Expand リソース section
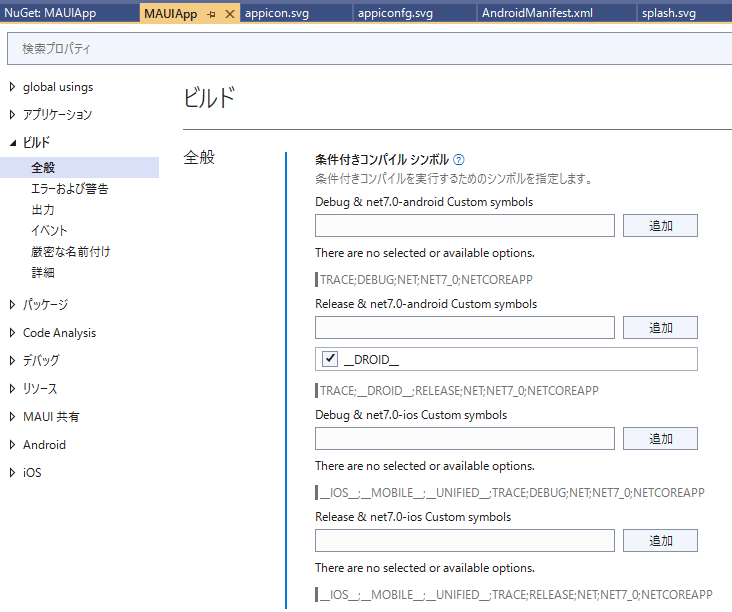Viewport: 732px width, 612px height. 12,388
